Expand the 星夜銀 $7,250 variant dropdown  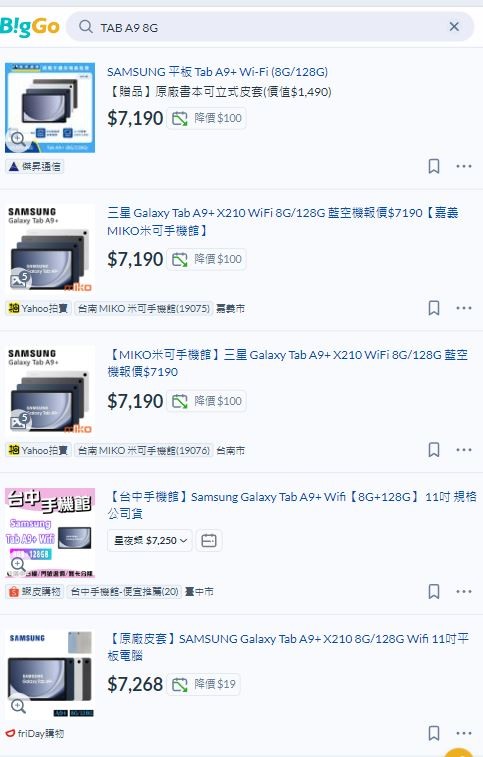pos(150,541)
